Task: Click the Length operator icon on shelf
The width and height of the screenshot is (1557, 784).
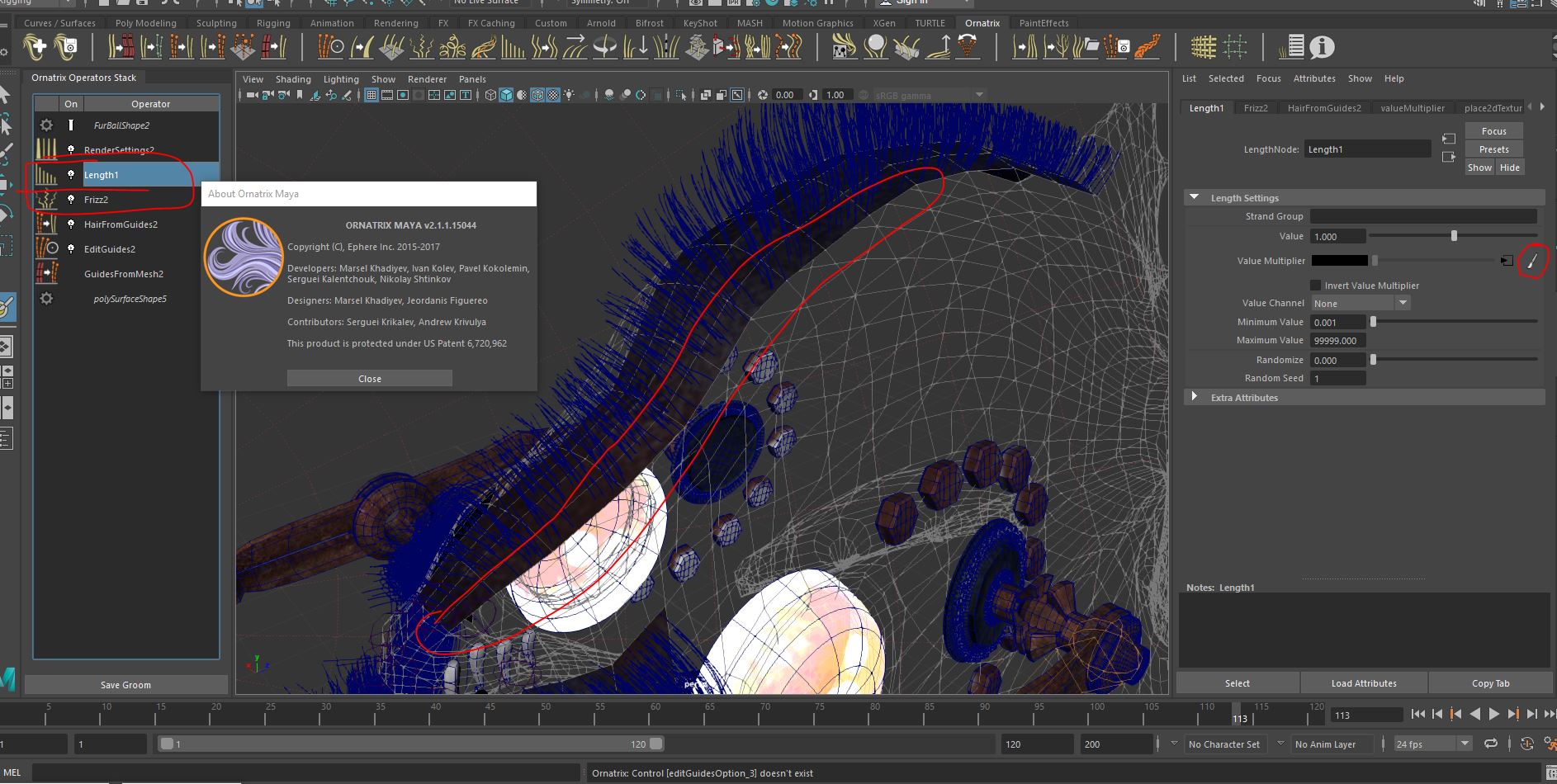Action: pyautogui.click(x=513, y=48)
